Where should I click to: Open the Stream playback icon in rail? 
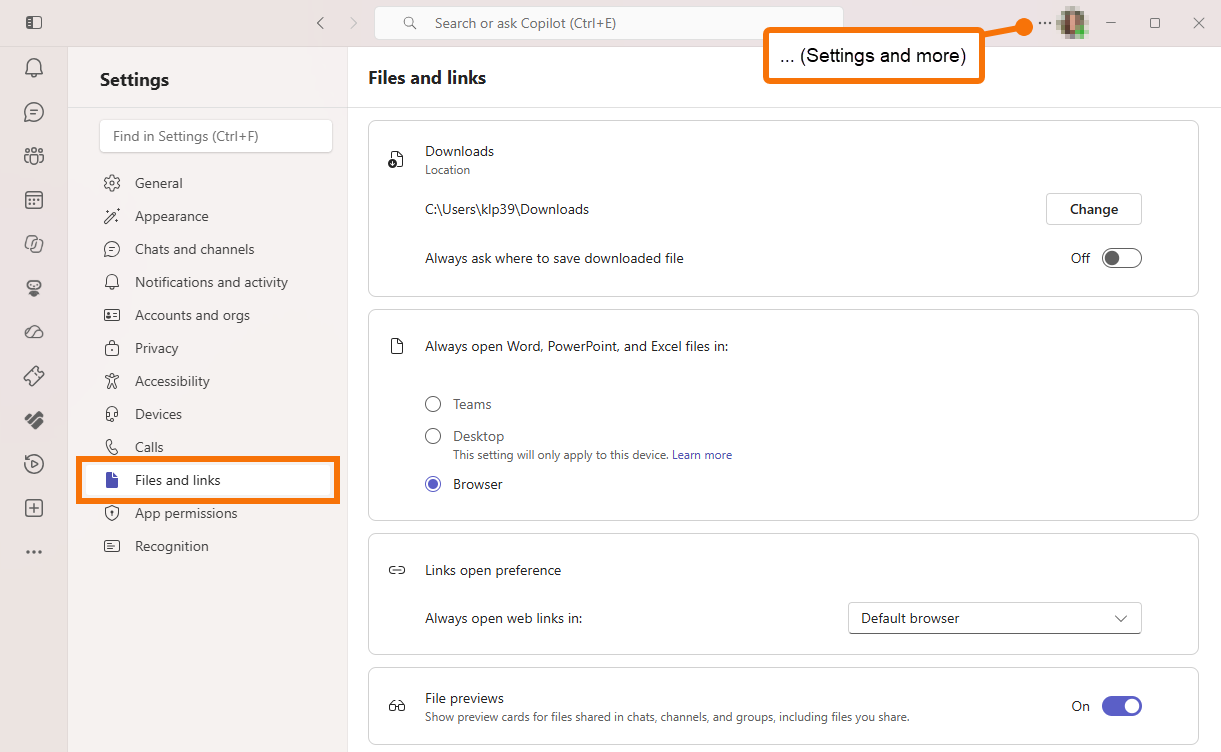34,464
